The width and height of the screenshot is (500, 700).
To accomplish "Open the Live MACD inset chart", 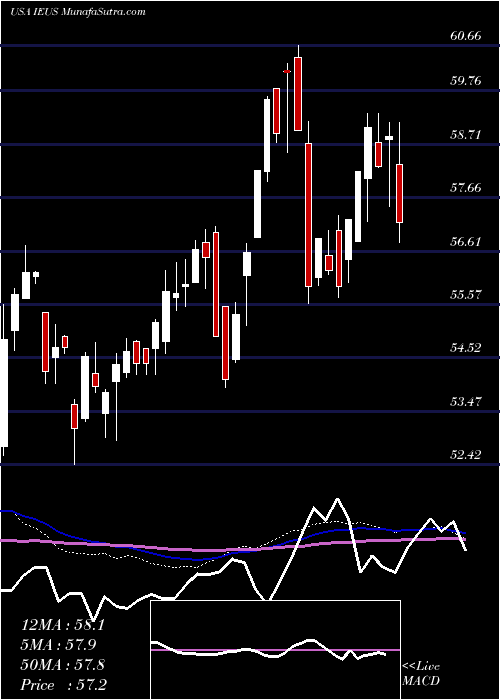I will pos(276,650).
